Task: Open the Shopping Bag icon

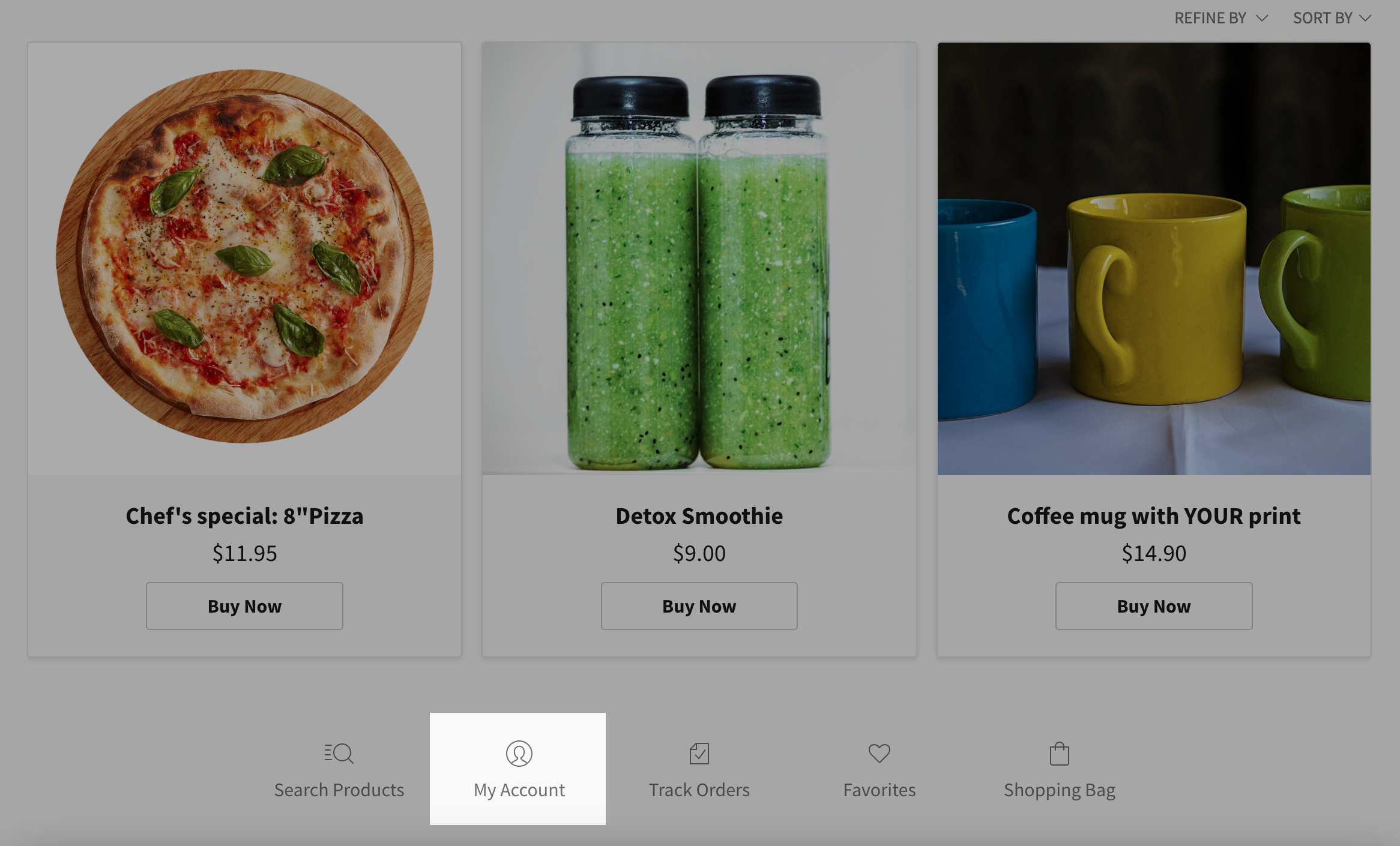Action: click(1059, 754)
